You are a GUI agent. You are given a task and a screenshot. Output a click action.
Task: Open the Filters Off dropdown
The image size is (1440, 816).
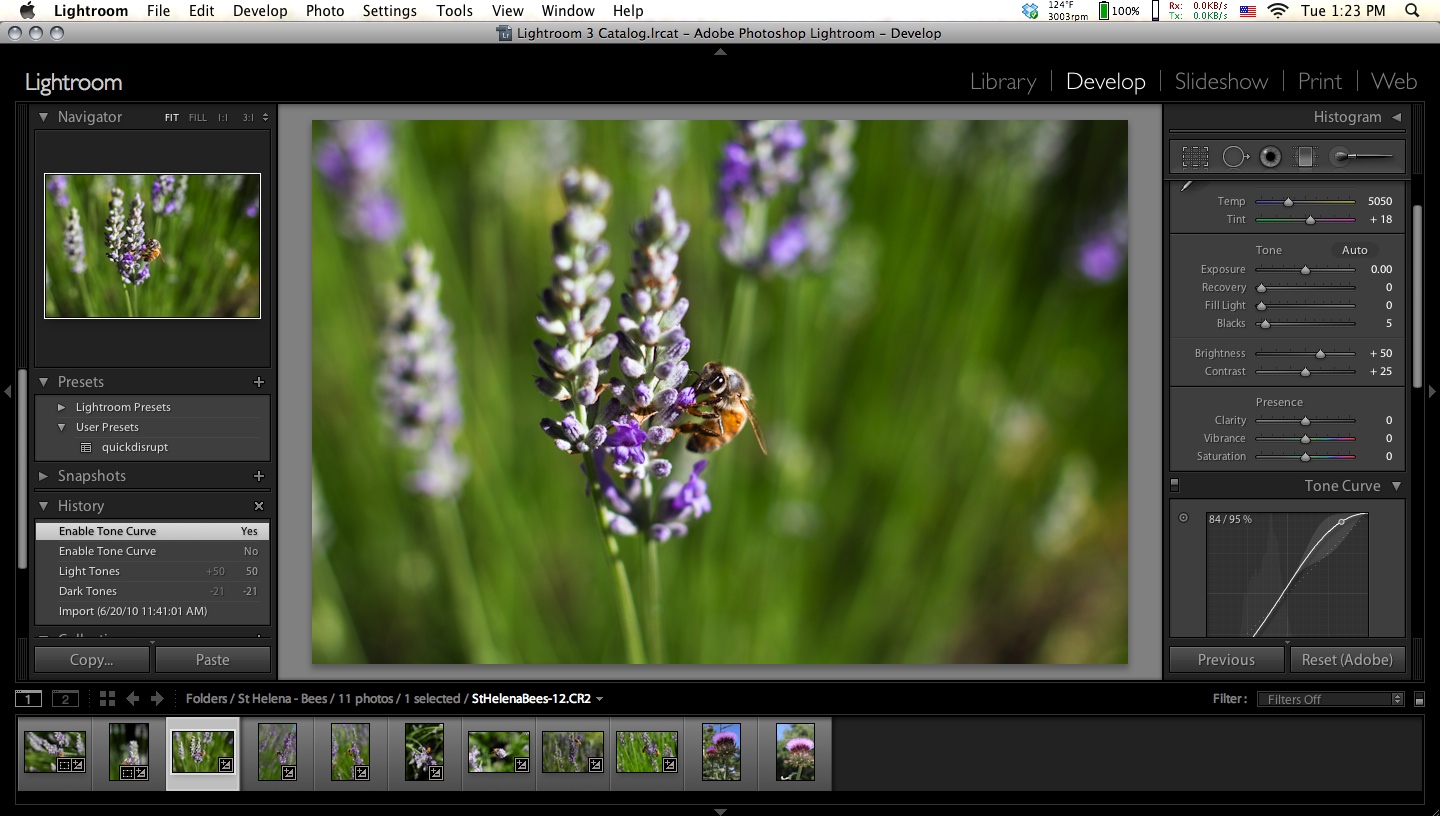[1330, 700]
